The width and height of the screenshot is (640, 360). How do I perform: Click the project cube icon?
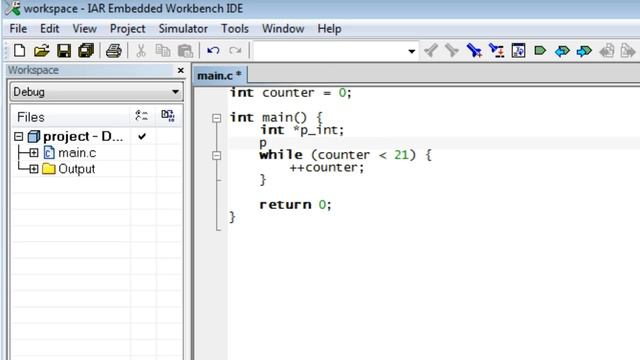pos(33,136)
